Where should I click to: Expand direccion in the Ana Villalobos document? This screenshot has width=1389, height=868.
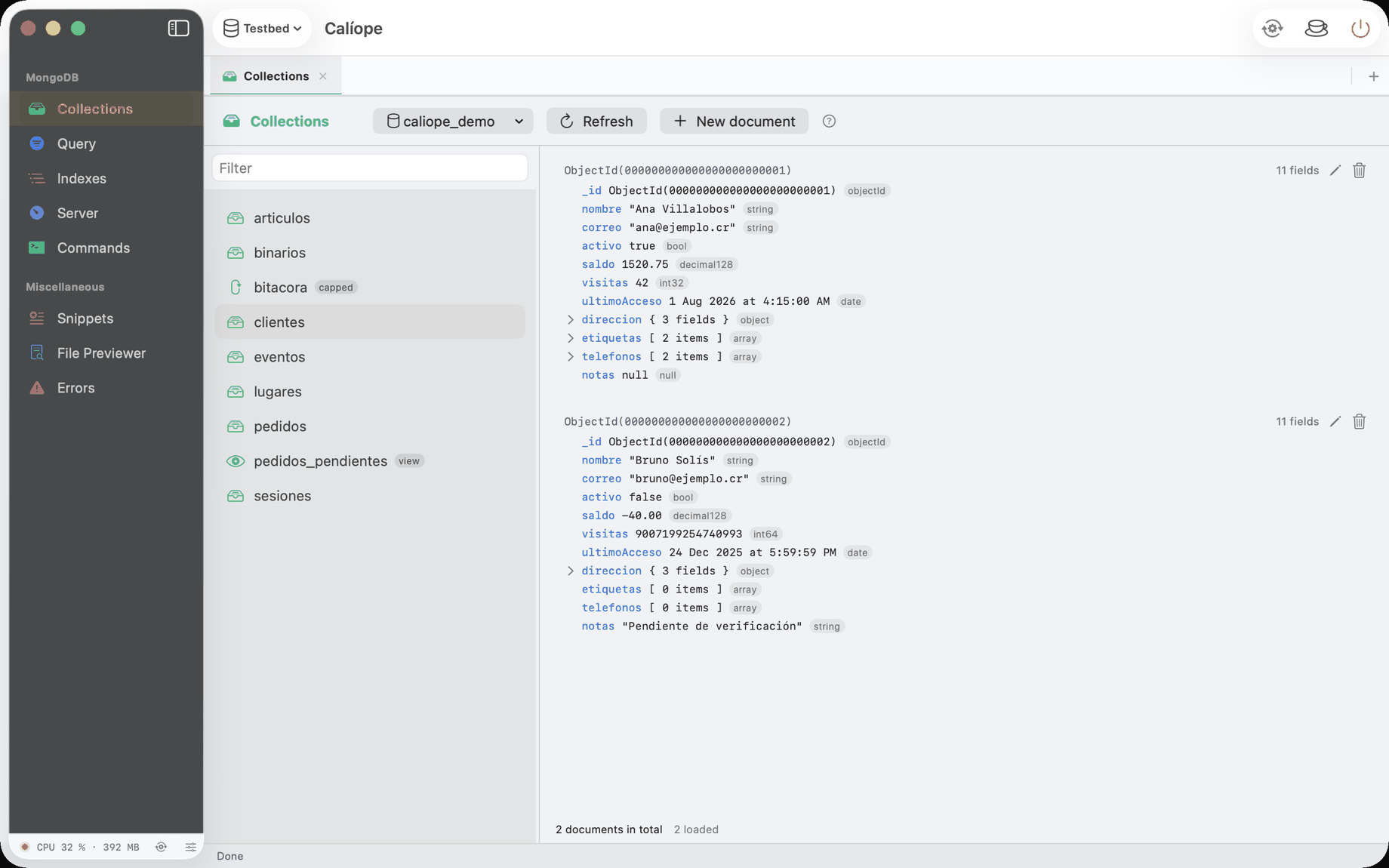(571, 320)
